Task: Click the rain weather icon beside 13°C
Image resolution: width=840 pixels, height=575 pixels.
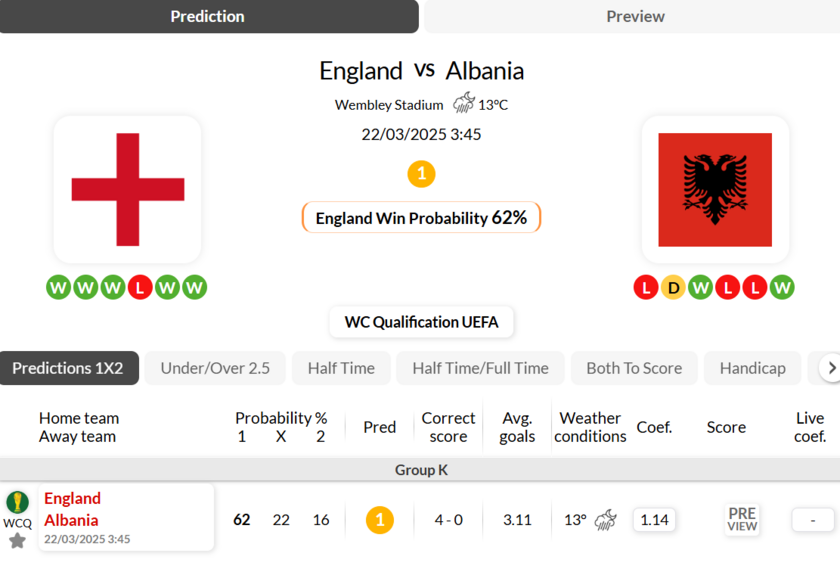Action: pyautogui.click(x=464, y=104)
